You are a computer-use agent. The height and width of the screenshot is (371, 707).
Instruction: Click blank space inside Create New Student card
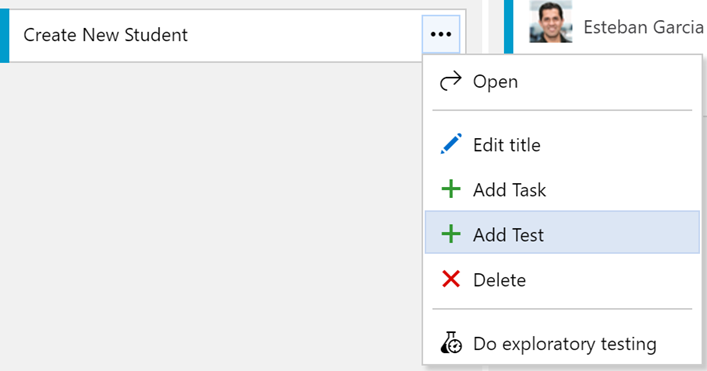click(302, 35)
